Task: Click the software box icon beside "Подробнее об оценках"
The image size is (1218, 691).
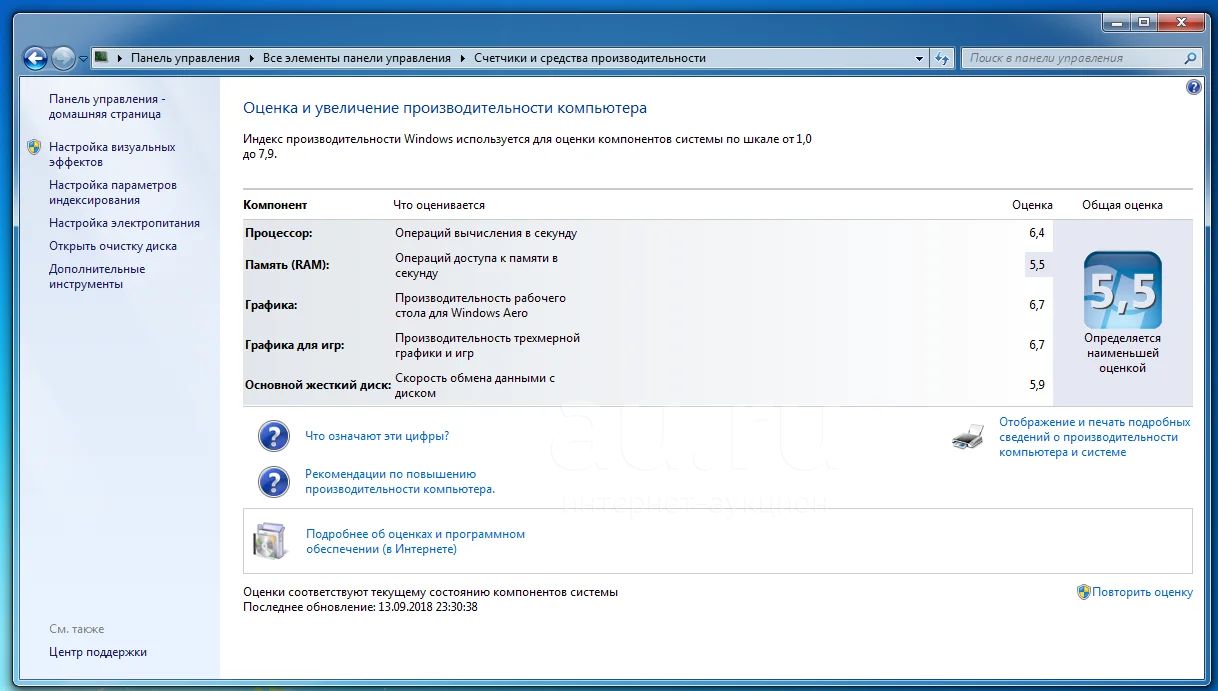Action: coord(270,541)
